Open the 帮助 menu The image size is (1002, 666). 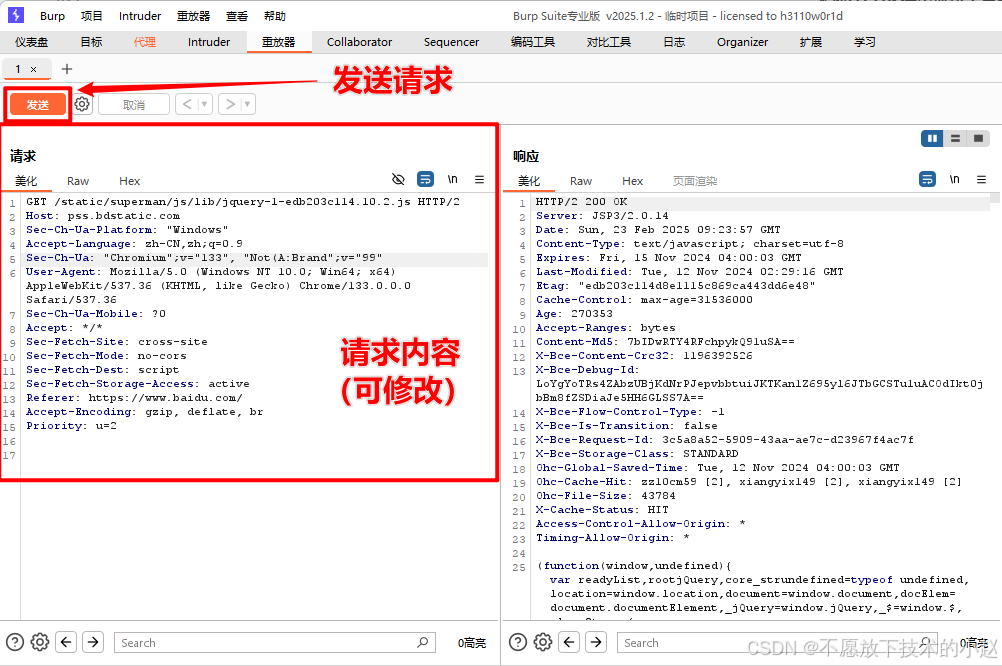(x=275, y=16)
